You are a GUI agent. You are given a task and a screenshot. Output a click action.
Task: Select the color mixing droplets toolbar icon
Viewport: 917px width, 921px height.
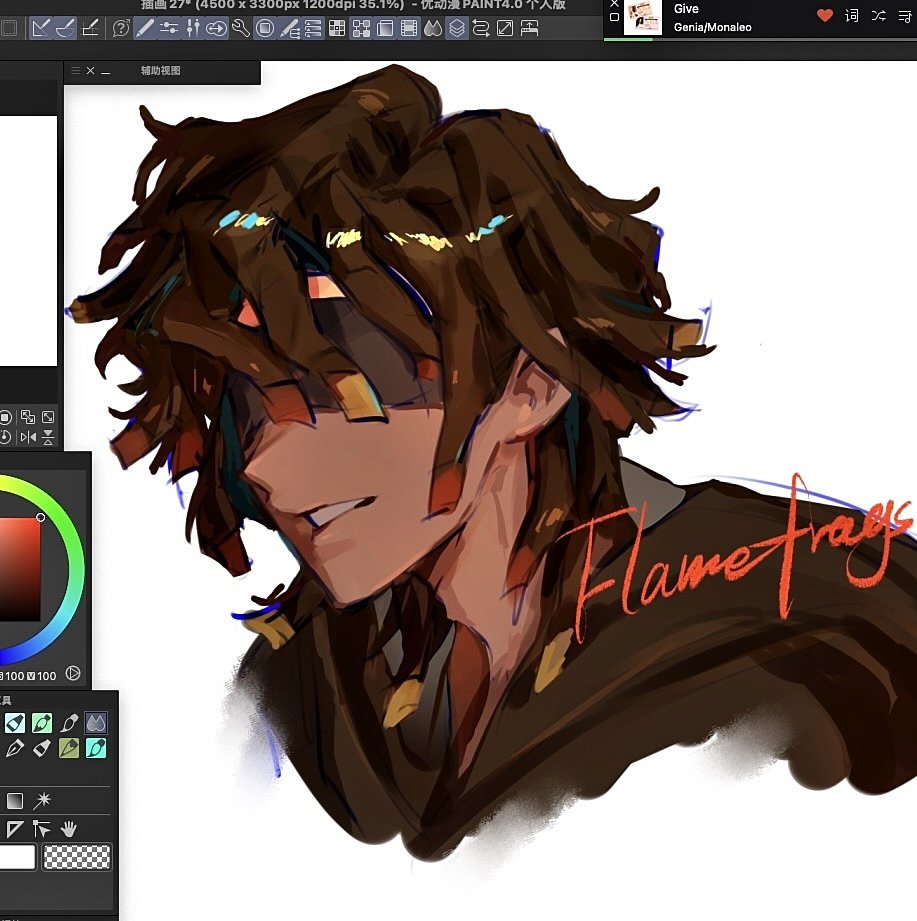pos(433,28)
